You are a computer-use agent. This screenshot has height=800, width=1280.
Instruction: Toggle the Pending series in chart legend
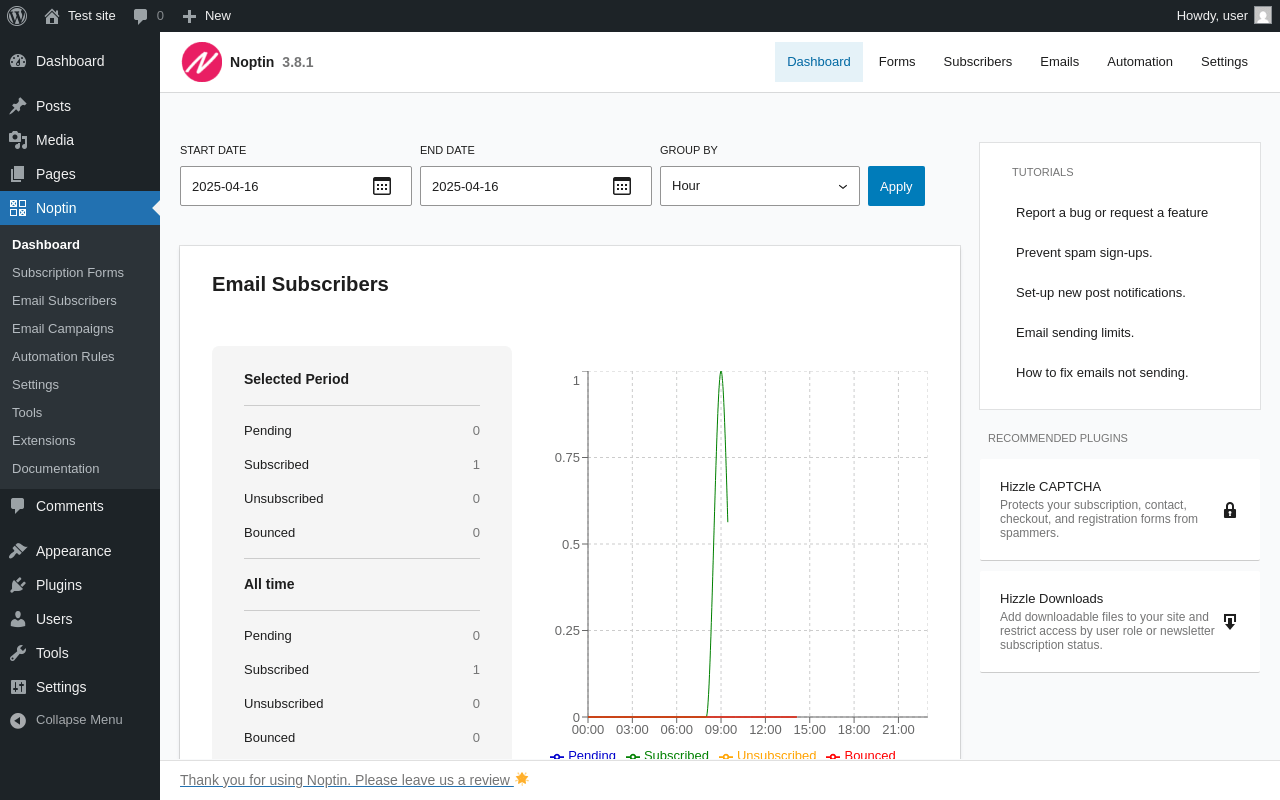pos(584,755)
